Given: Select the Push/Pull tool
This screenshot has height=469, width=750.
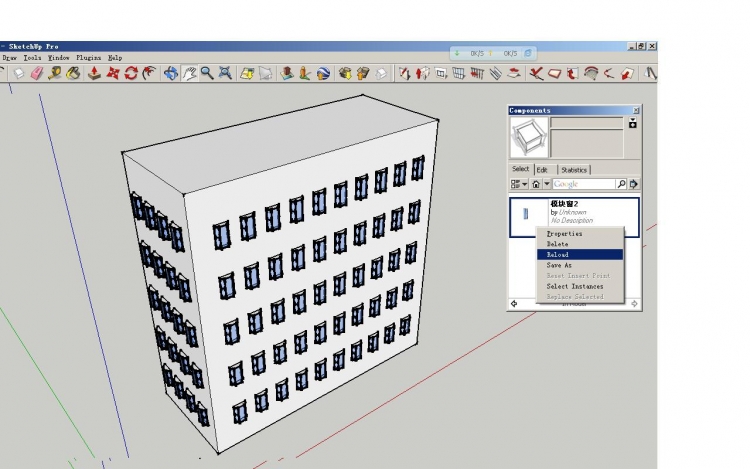Looking at the screenshot, I should (x=94, y=73).
